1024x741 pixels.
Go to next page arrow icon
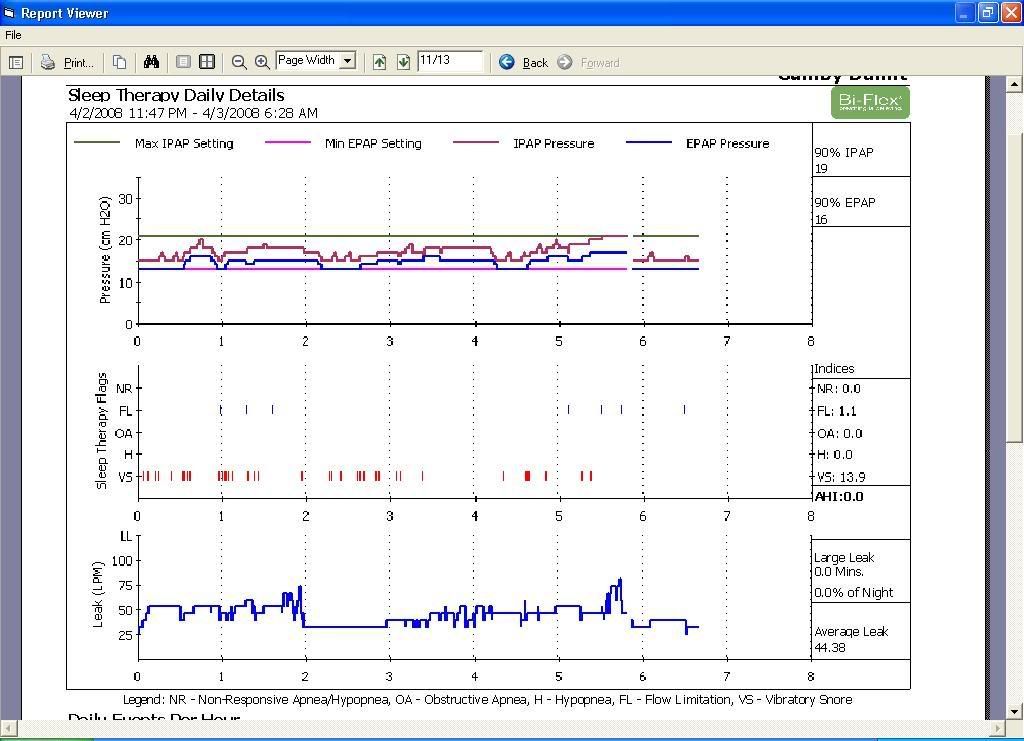(403, 63)
